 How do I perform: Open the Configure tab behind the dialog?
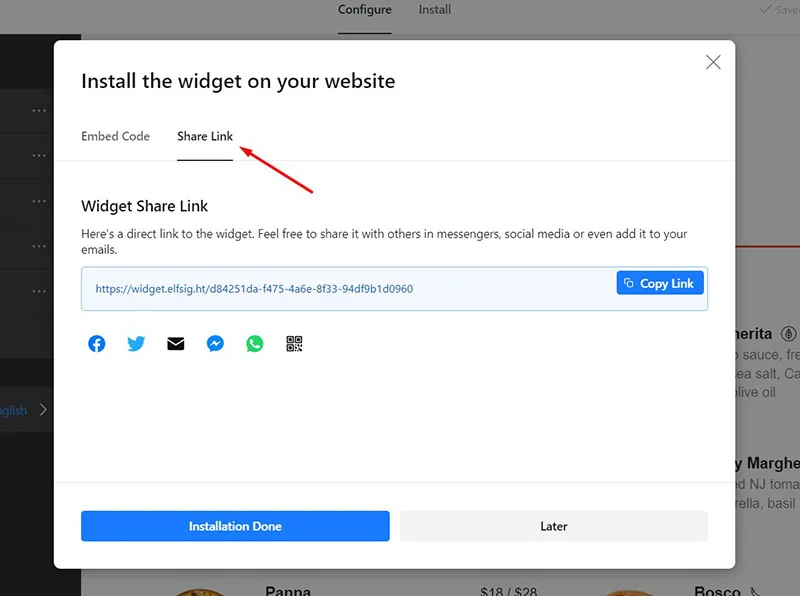[x=365, y=10]
